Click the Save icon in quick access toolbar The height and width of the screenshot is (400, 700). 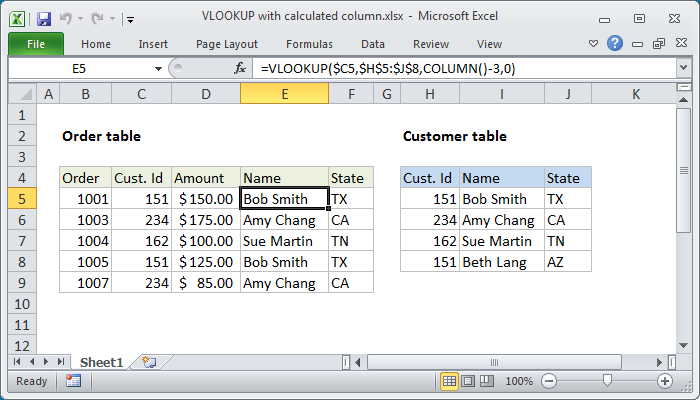(x=44, y=19)
